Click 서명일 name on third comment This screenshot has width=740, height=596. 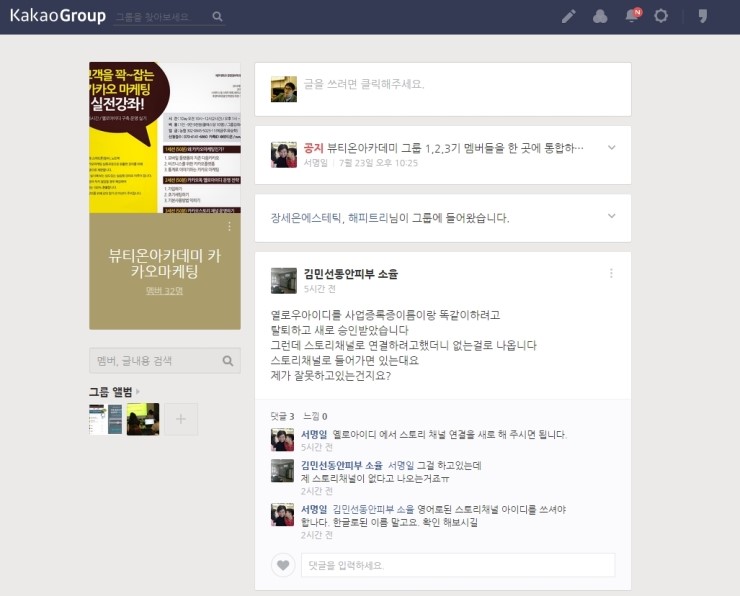click(x=314, y=509)
